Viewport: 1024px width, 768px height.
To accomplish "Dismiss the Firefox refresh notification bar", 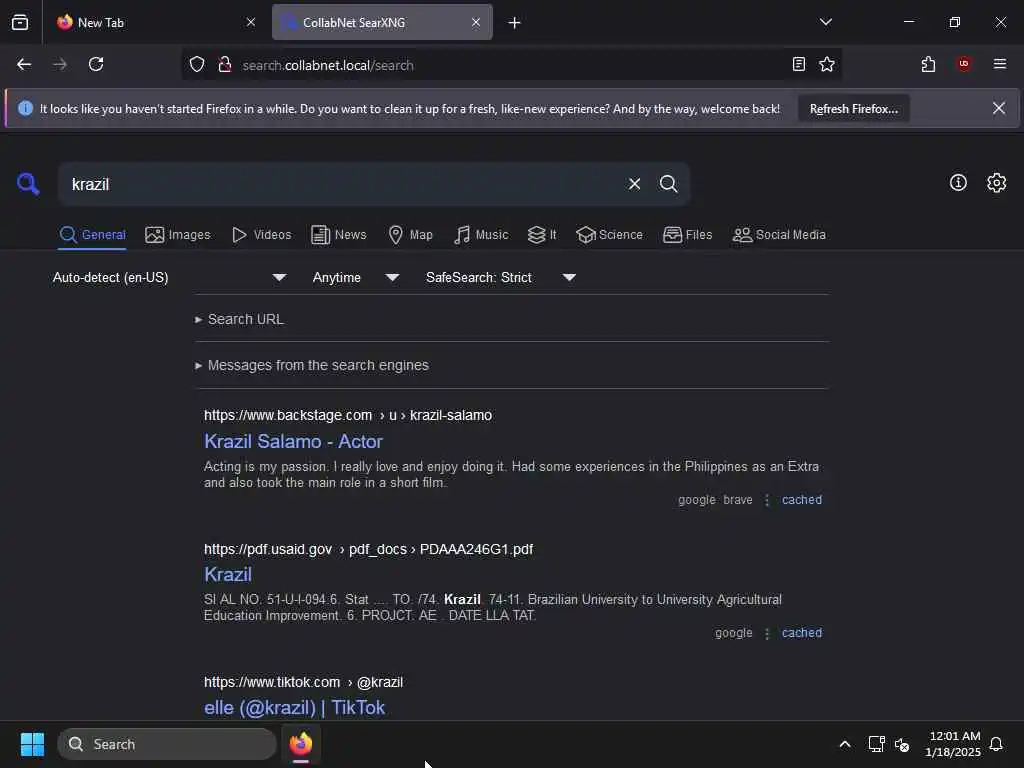I will click(x=999, y=108).
